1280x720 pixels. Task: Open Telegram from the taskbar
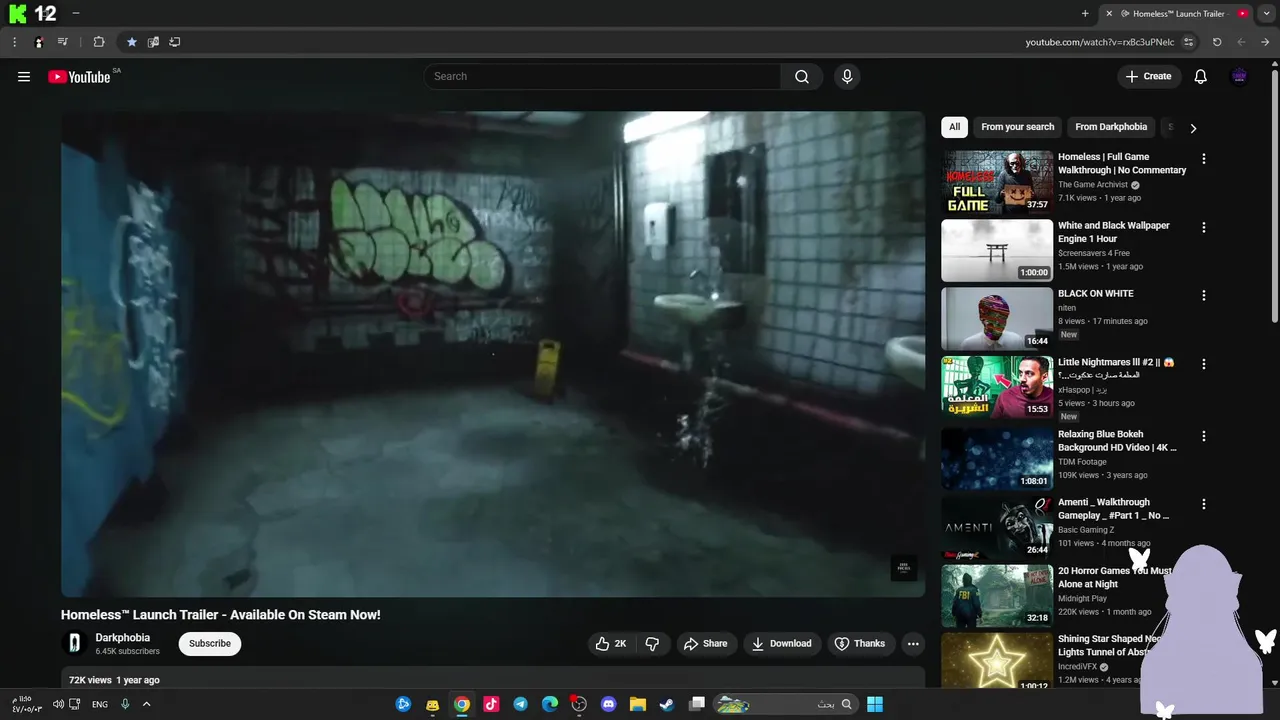(x=520, y=704)
